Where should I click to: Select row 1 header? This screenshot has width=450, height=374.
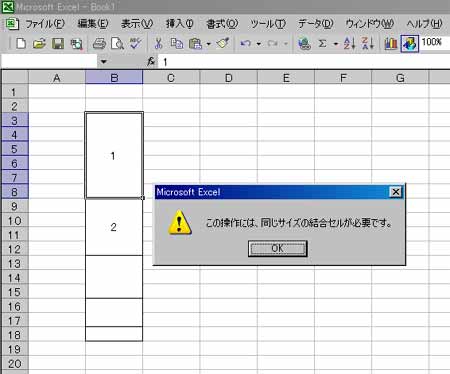[15, 92]
